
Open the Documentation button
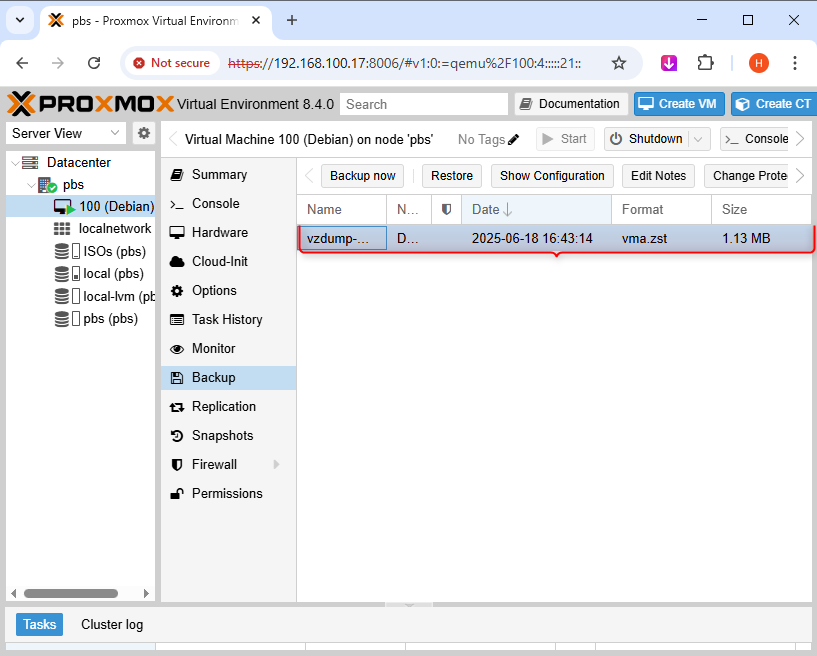[571, 104]
